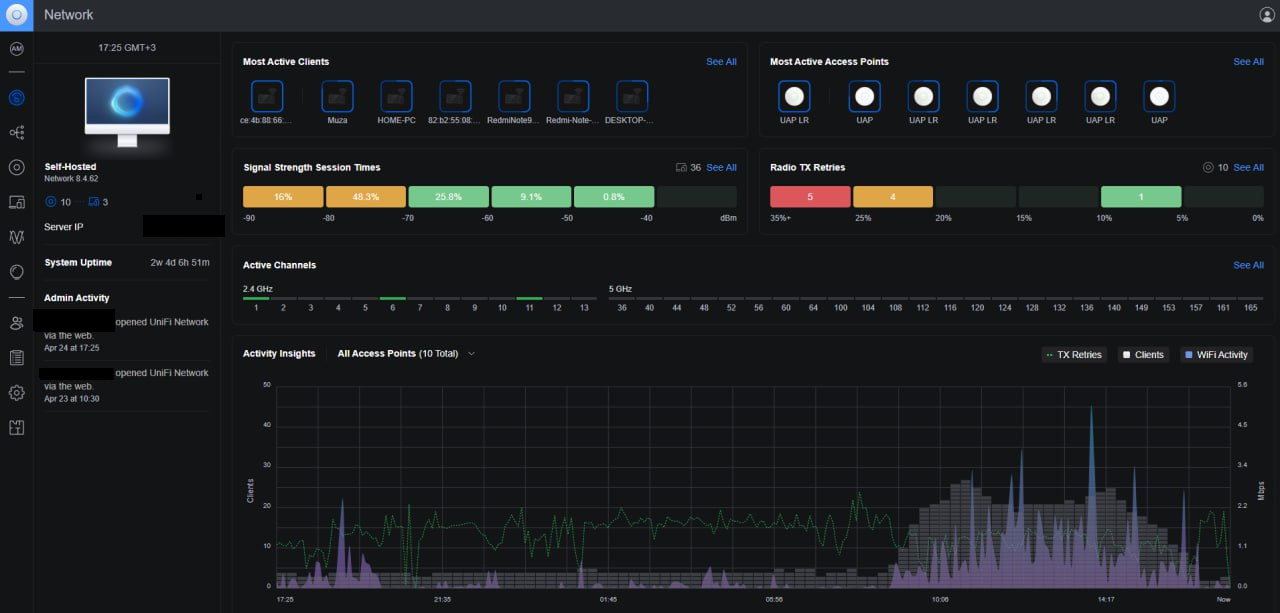Viewport: 1280px width, 613px height.
Task: Click the 36 clients icon in Signal Strength panel
Action: 681,168
